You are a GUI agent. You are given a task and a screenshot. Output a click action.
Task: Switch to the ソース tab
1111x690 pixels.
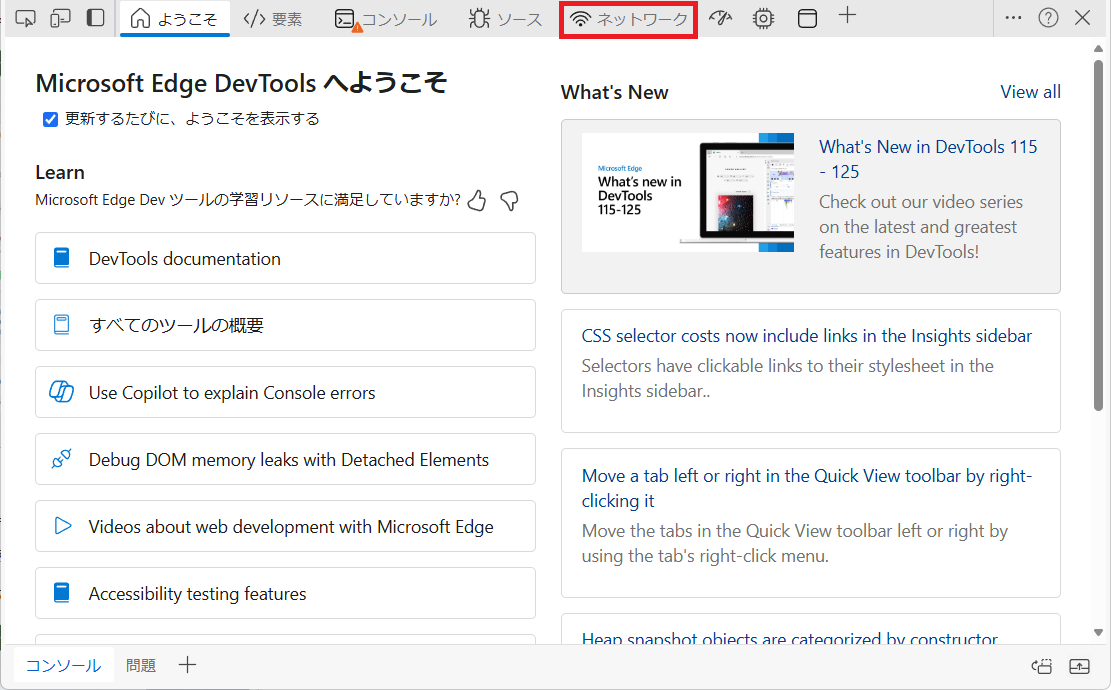506,19
